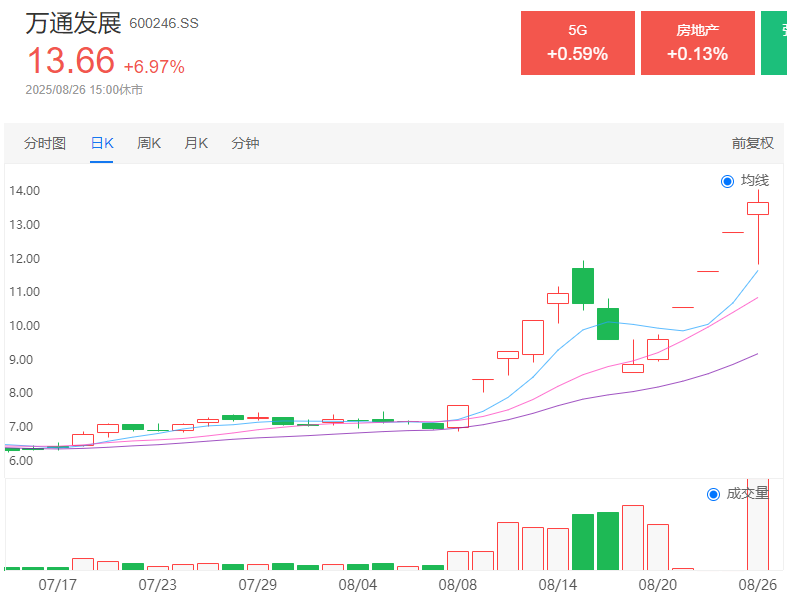Click the 08/26 date axis label
Viewport: 787px width, 597px height.
757,585
